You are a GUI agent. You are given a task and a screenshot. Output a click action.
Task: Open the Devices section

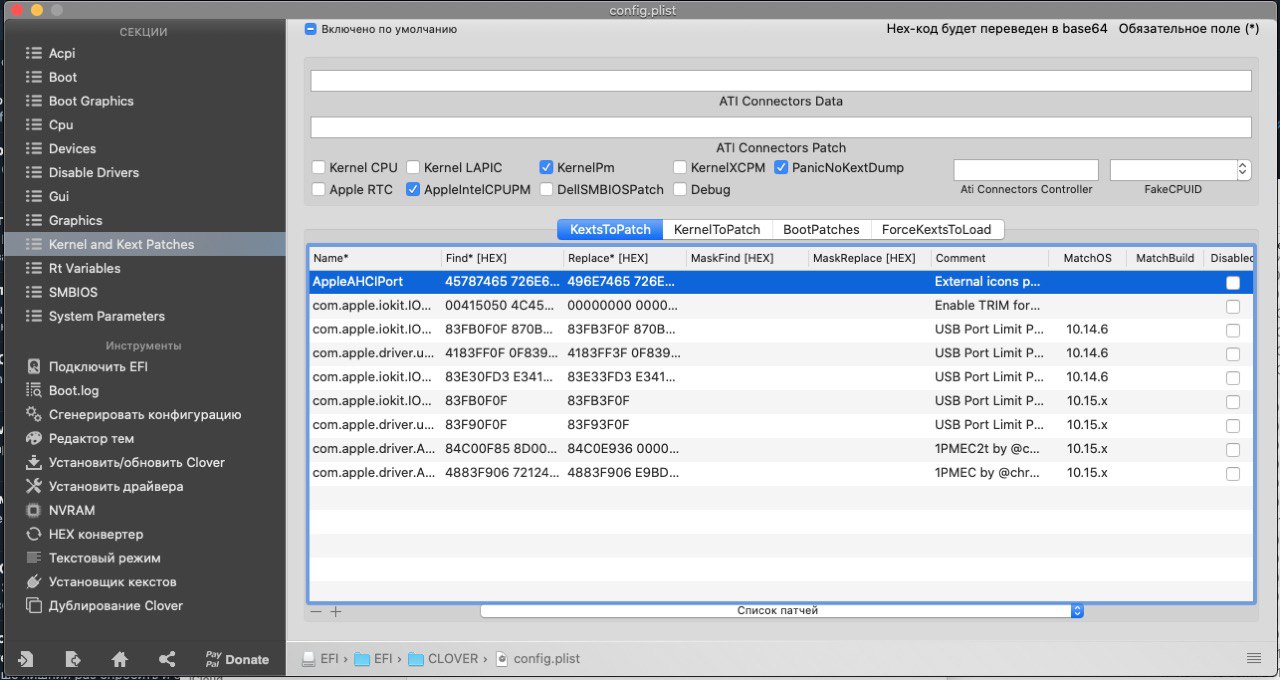tap(72, 149)
